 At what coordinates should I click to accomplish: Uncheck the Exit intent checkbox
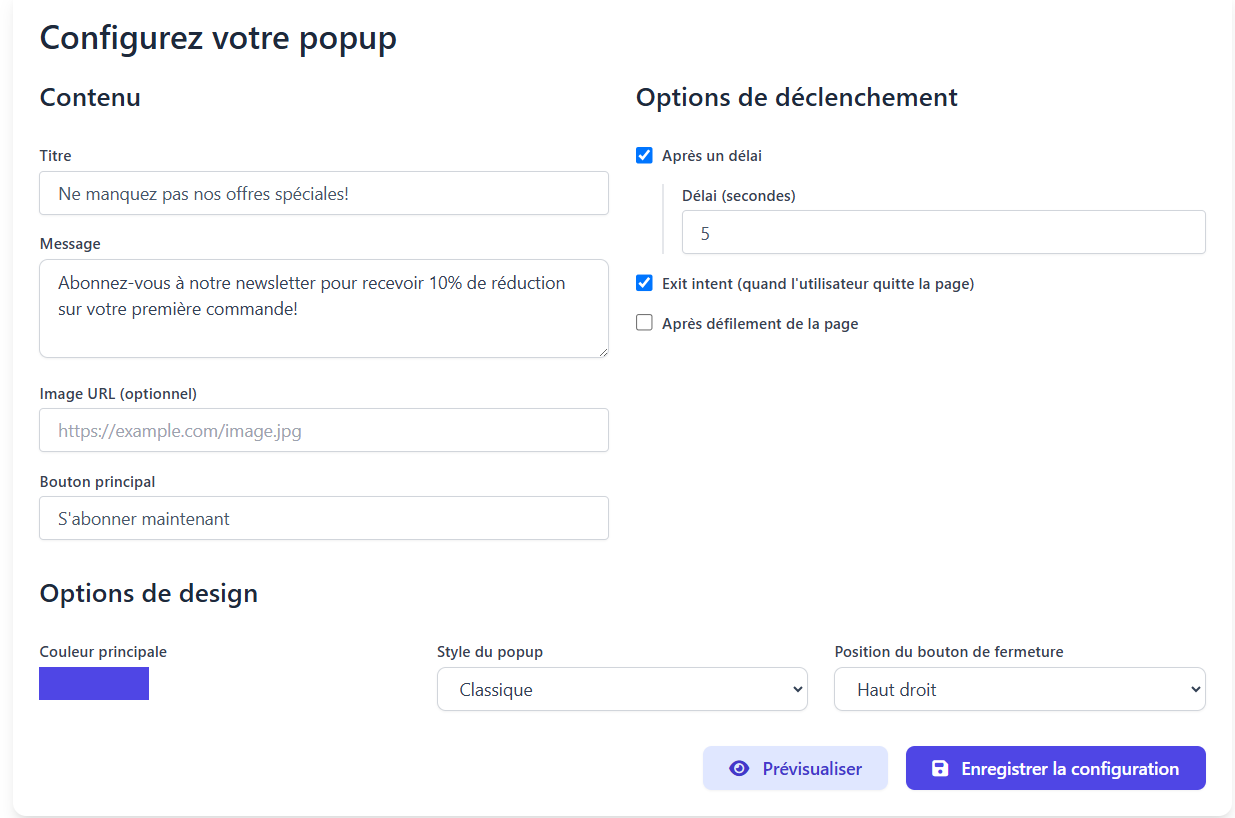pyautogui.click(x=645, y=284)
